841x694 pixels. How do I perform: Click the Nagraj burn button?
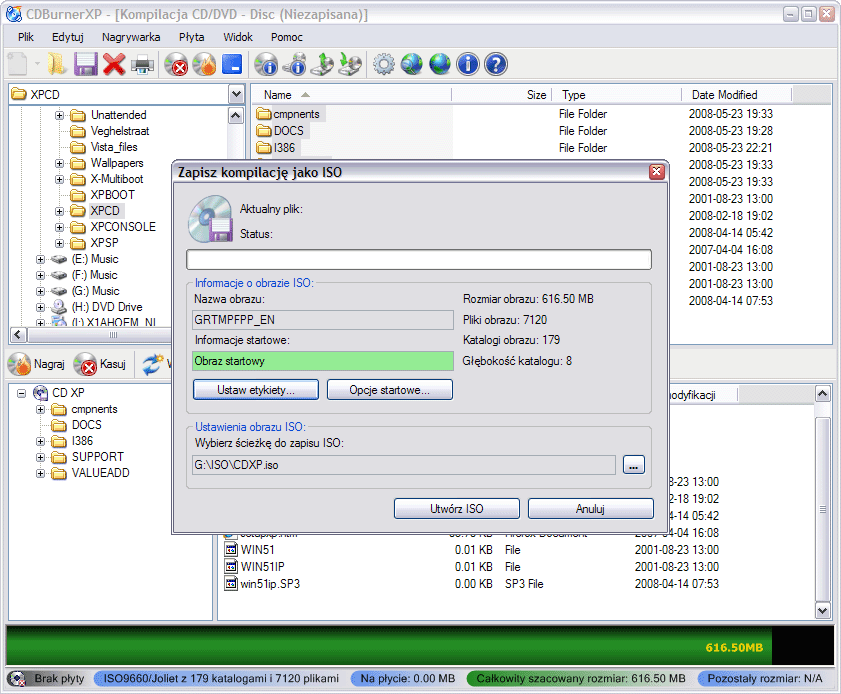[x=36, y=364]
